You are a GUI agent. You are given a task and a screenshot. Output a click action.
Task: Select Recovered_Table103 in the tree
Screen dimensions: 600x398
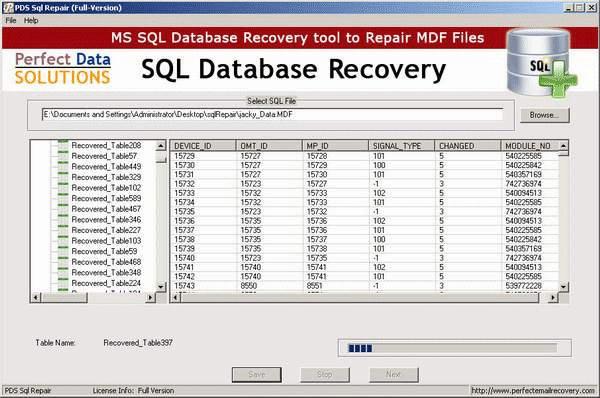[106, 241]
